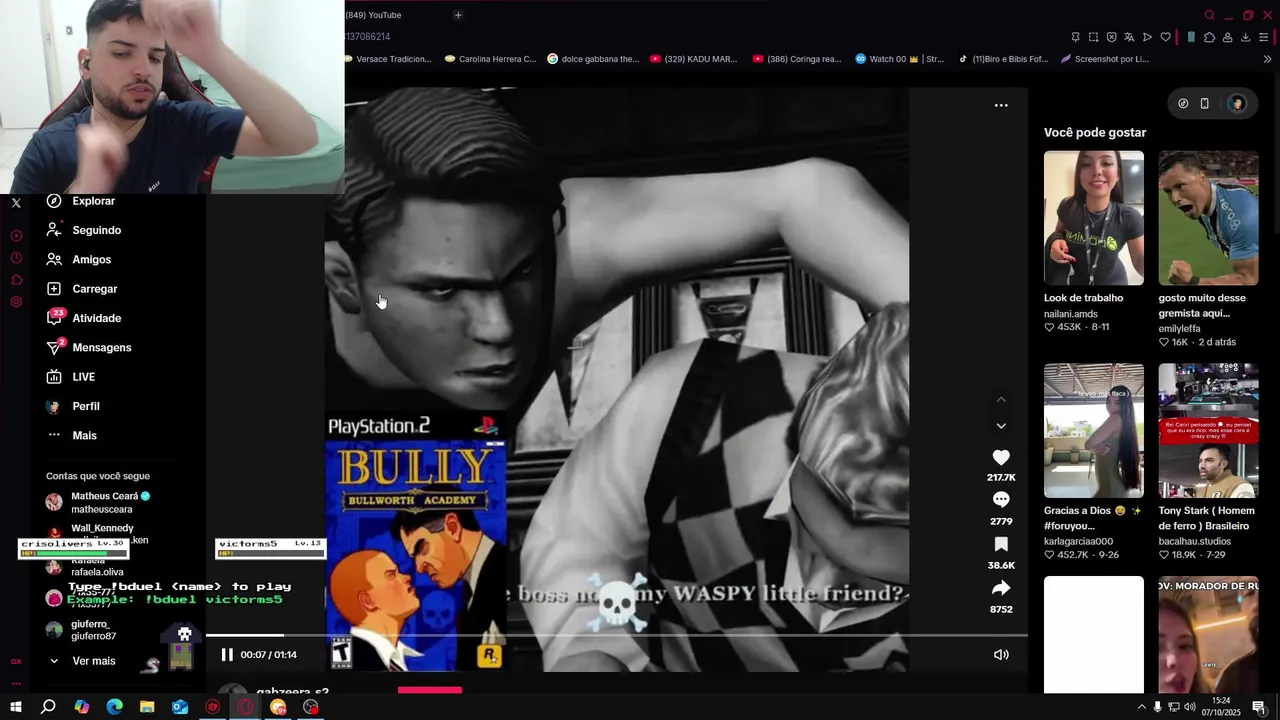Open Screenshot por Li... bookmark
Viewport: 1280px width, 720px height.
coord(1105,59)
